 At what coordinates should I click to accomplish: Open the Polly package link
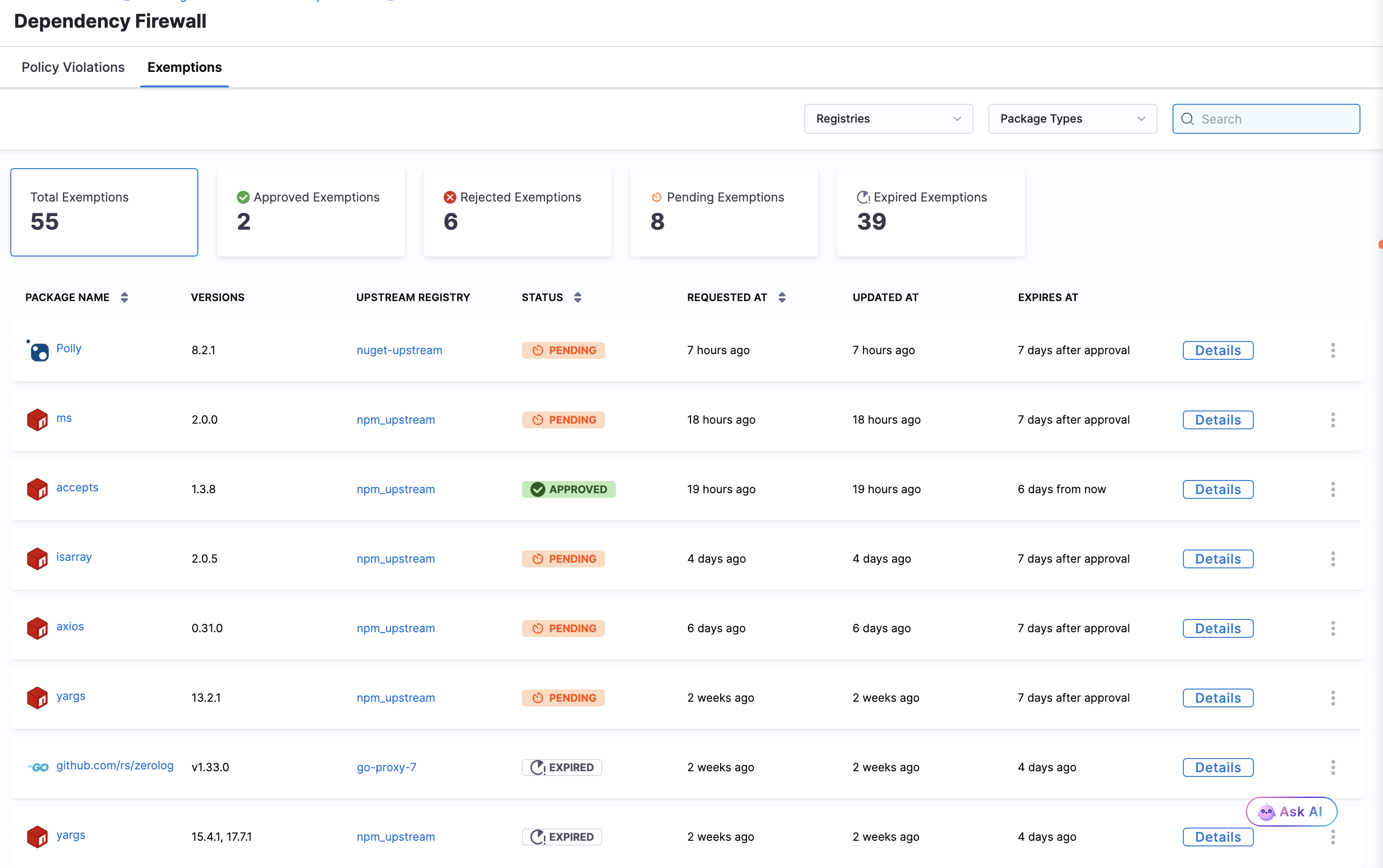pyautogui.click(x=69, y=349)
